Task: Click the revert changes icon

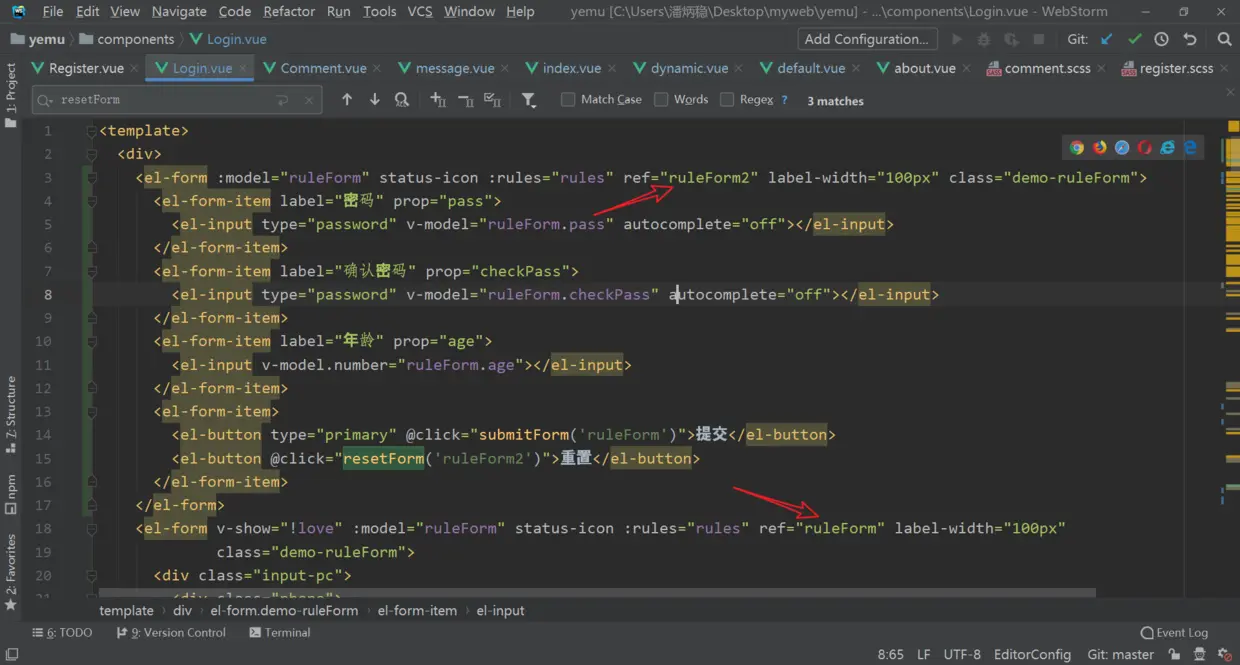Action: pyautogui.click(x=1189, y=39)
